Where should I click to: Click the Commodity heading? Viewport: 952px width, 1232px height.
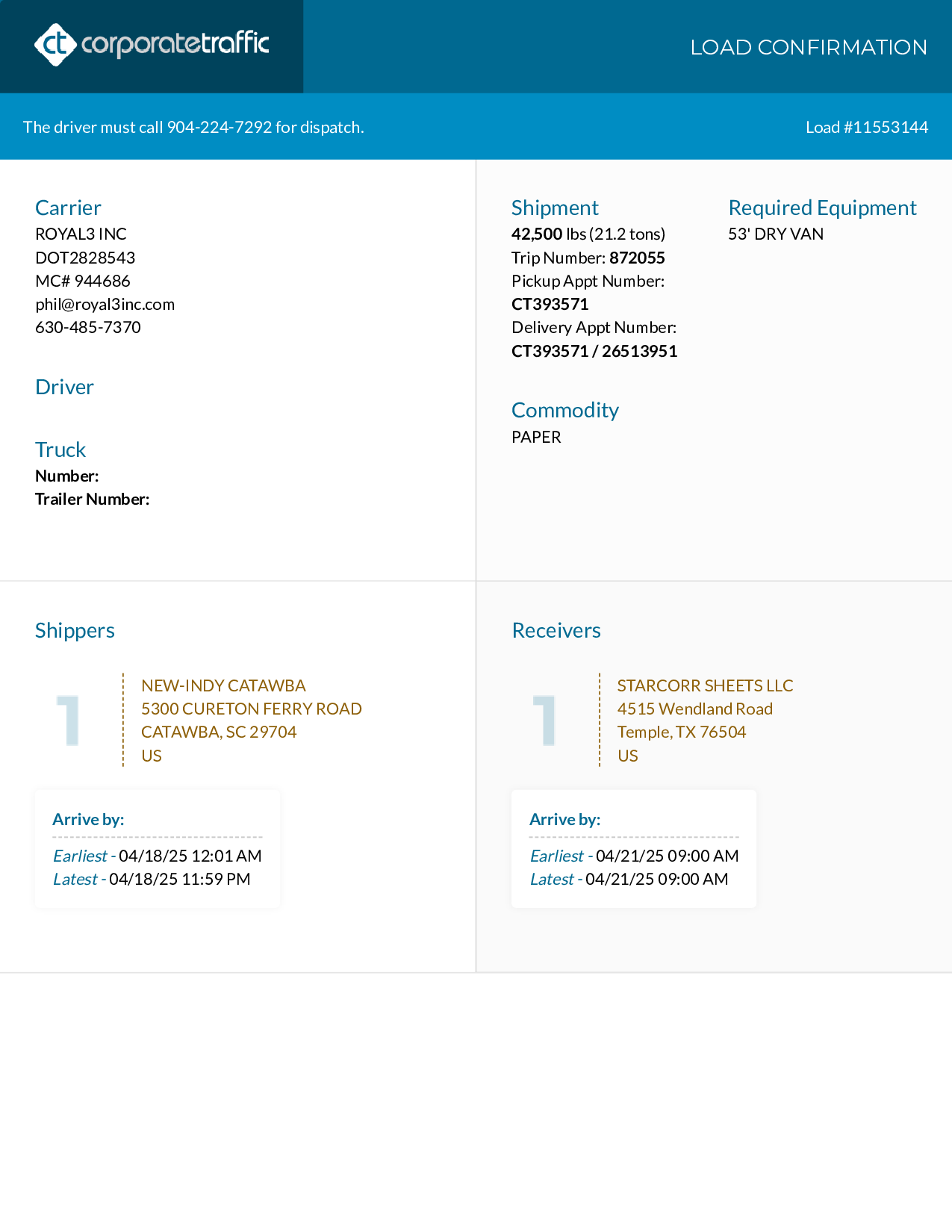click(x=565, y=410)
